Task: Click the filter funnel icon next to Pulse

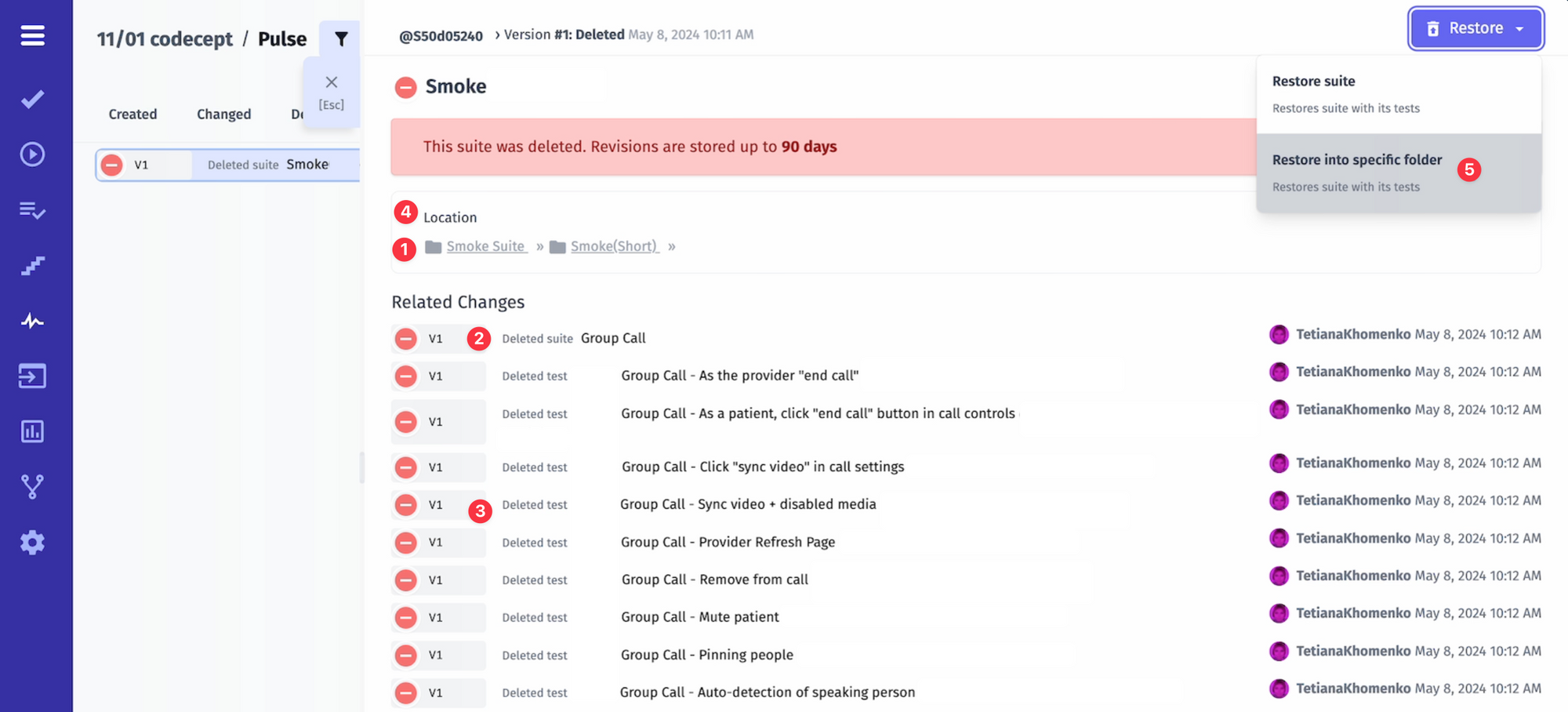Action: 341,38
